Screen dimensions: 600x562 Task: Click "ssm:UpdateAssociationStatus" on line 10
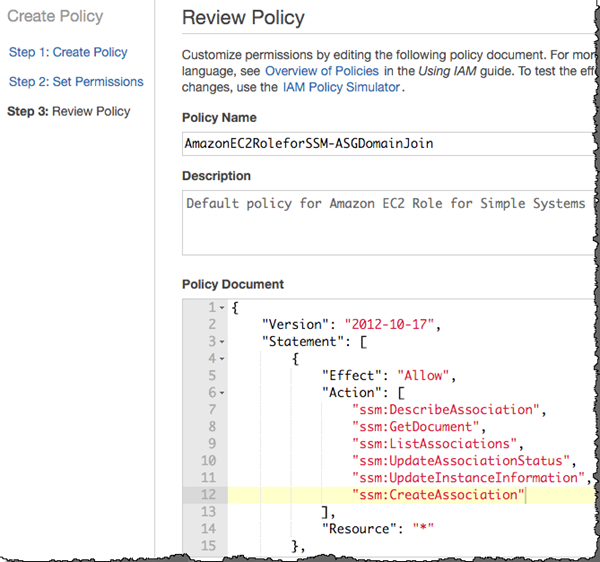click(x=461, y=461)
